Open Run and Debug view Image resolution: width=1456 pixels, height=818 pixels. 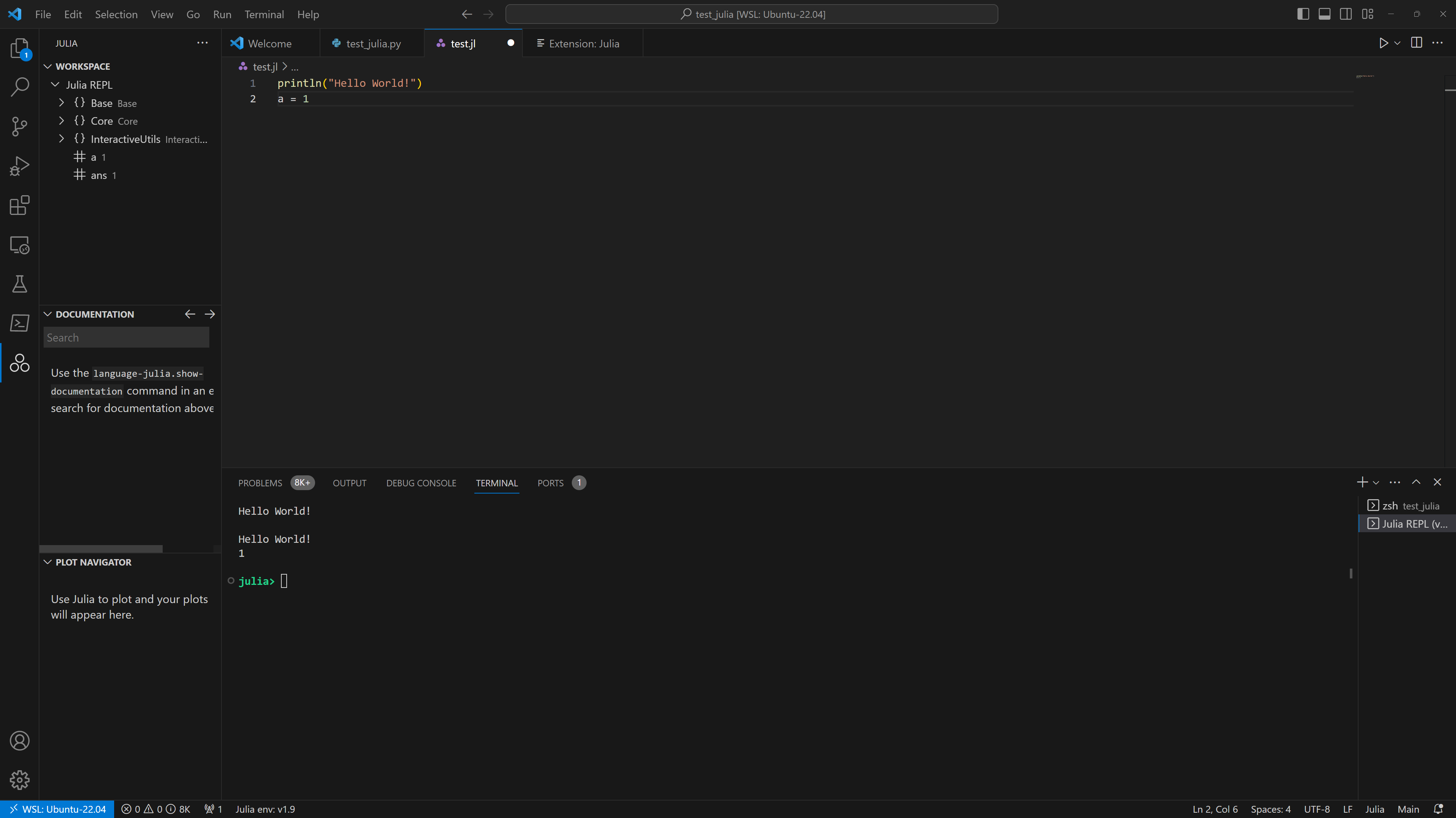[x=20, y=166]
